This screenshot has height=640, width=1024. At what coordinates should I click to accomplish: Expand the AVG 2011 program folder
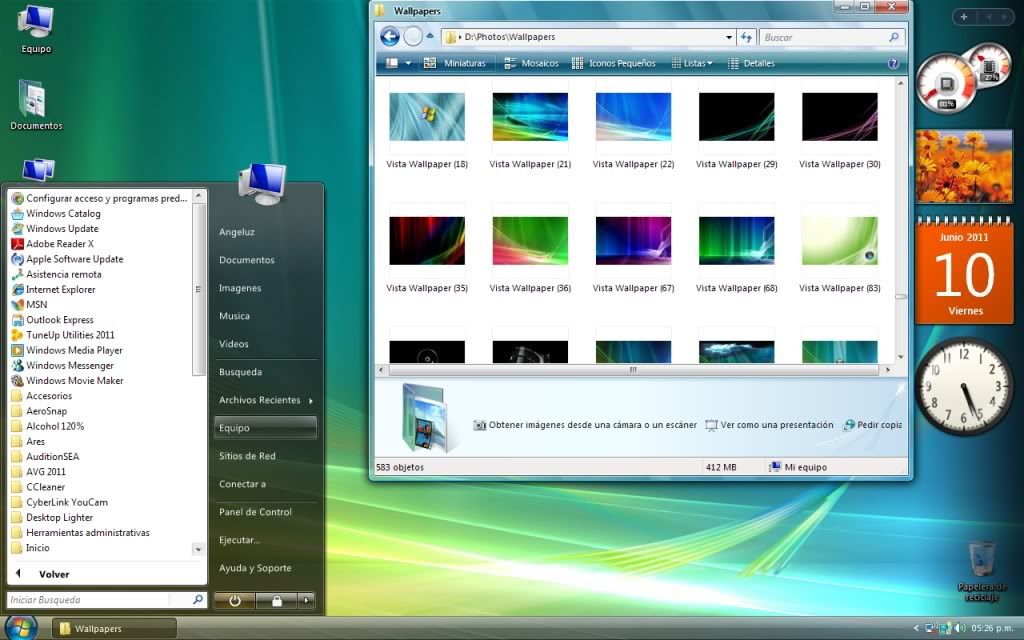tap(39, 472)
